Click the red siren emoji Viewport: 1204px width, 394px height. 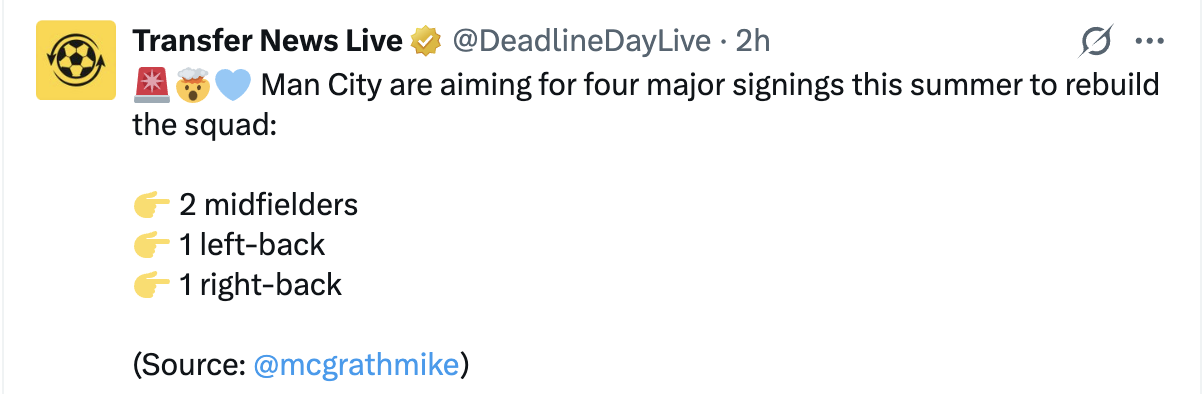point(151,85)
